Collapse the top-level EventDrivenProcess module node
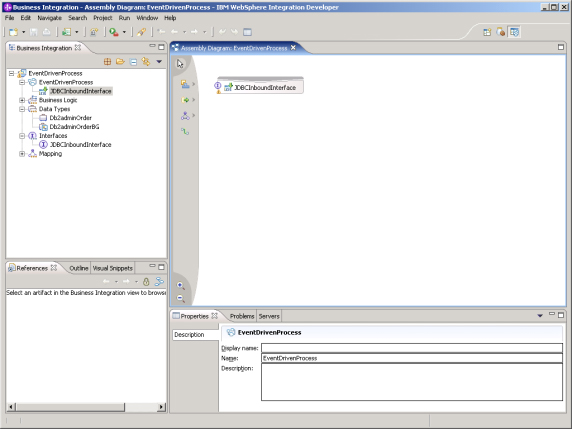The width and height of the screenshot is (572, 429). coord(11,73)
